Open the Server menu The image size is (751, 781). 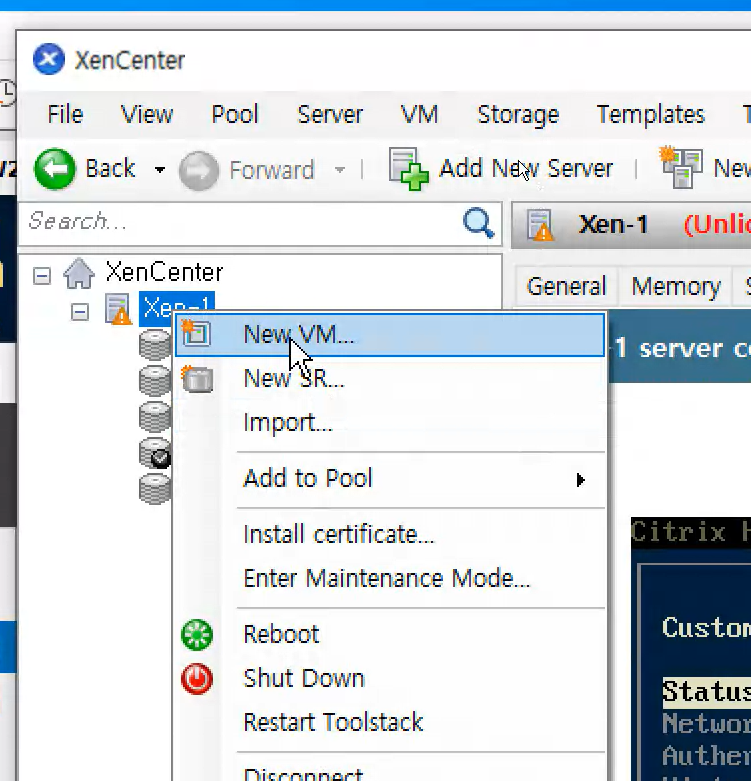coord(330,115)
